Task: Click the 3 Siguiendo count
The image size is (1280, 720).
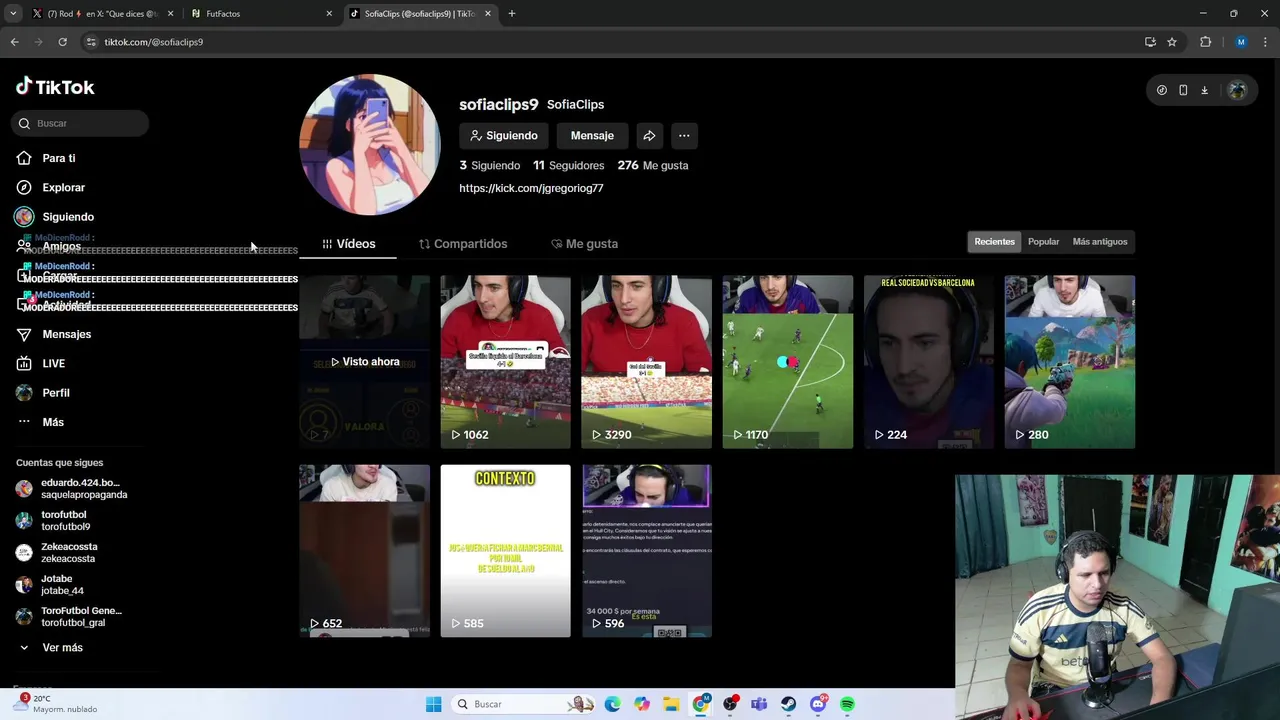Action: 490,165
